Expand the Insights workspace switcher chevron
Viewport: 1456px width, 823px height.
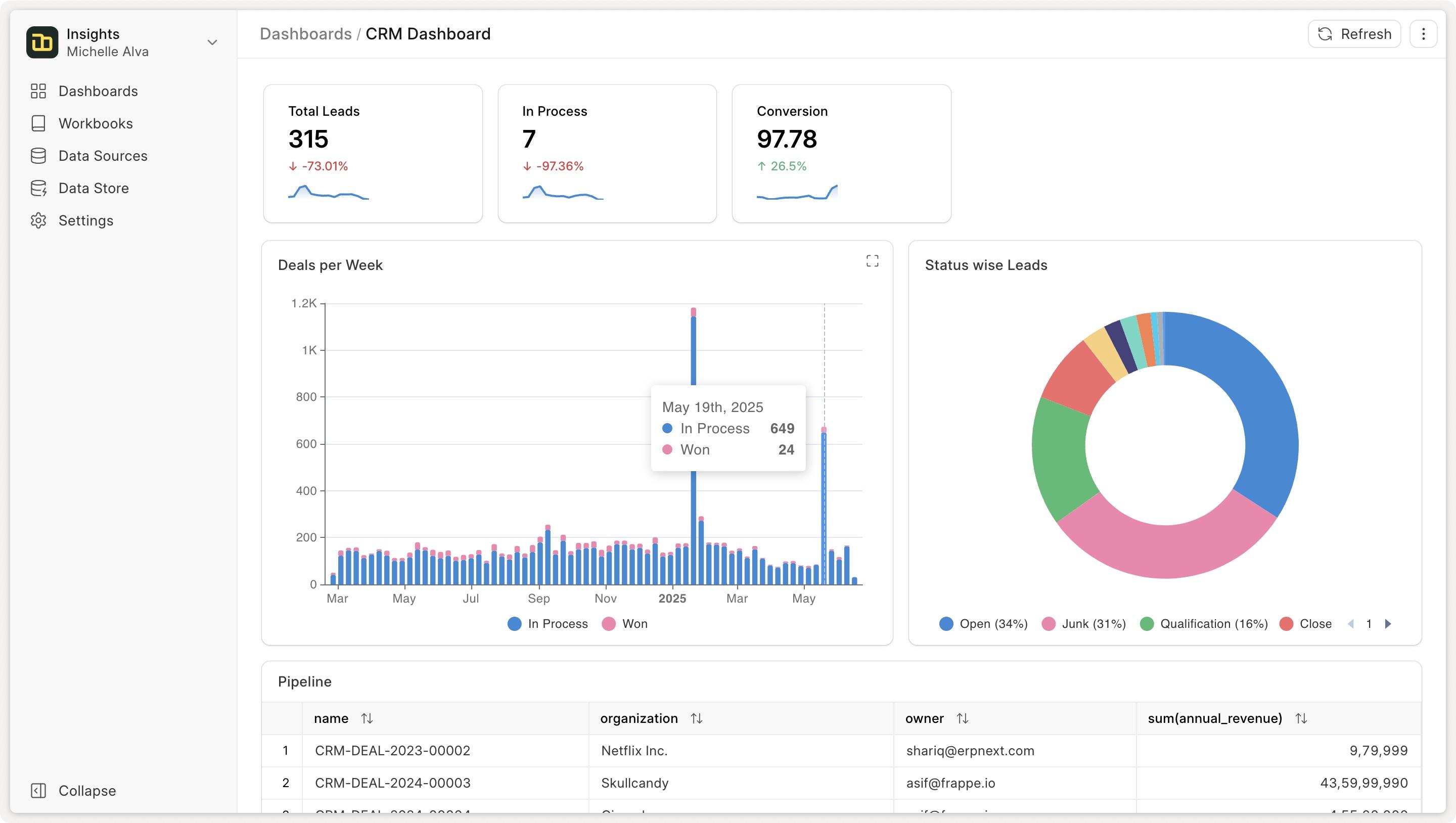click(x=212, y=42)
